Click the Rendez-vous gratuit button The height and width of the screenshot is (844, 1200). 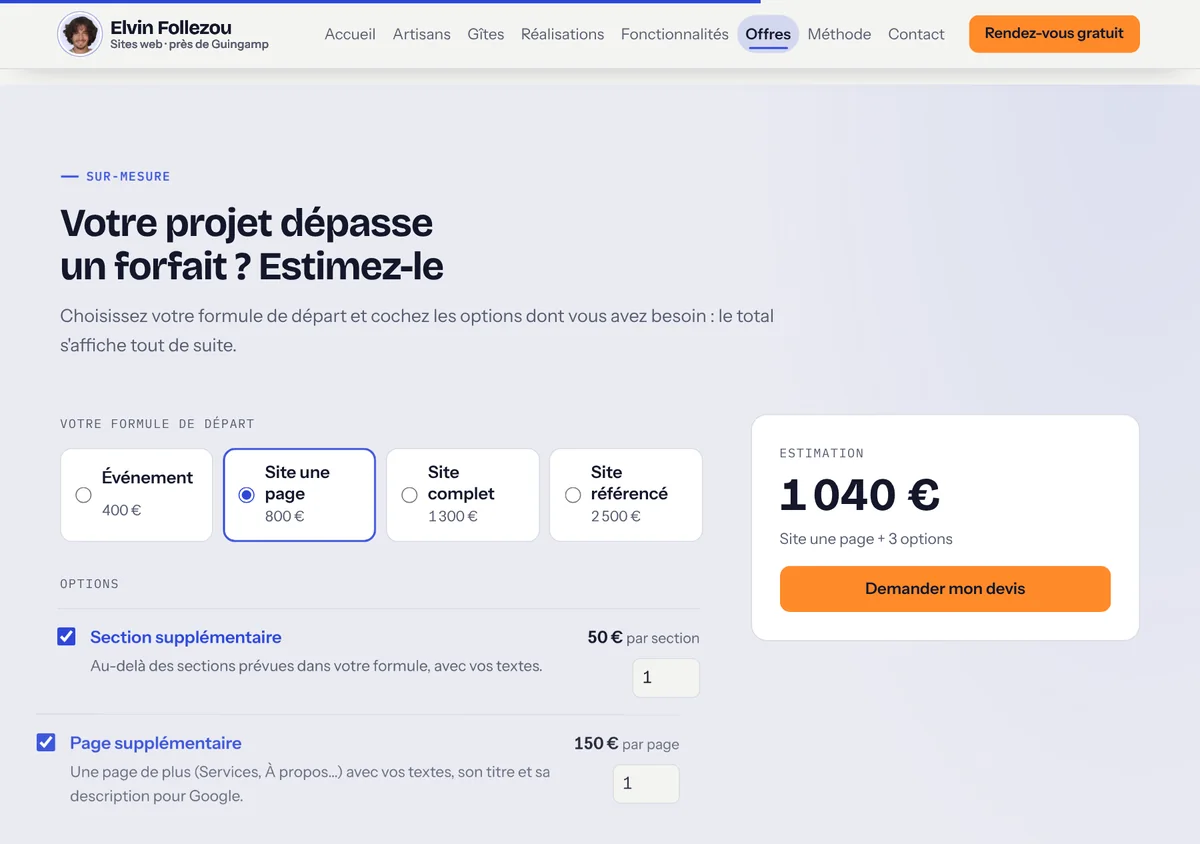(x=1054, y=34)
